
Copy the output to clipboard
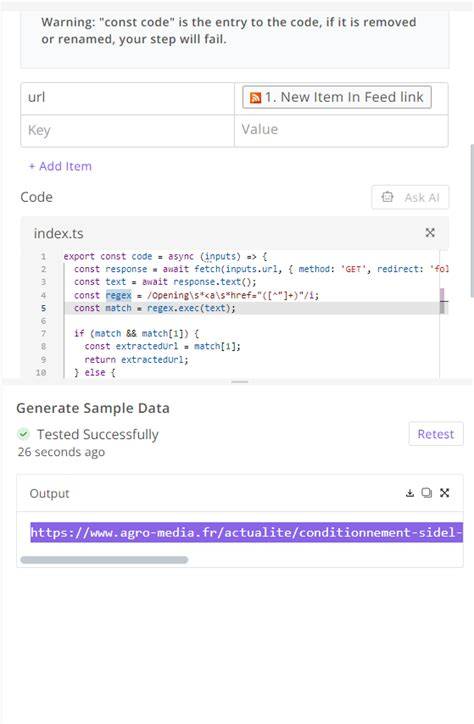(x=426, y=493)
